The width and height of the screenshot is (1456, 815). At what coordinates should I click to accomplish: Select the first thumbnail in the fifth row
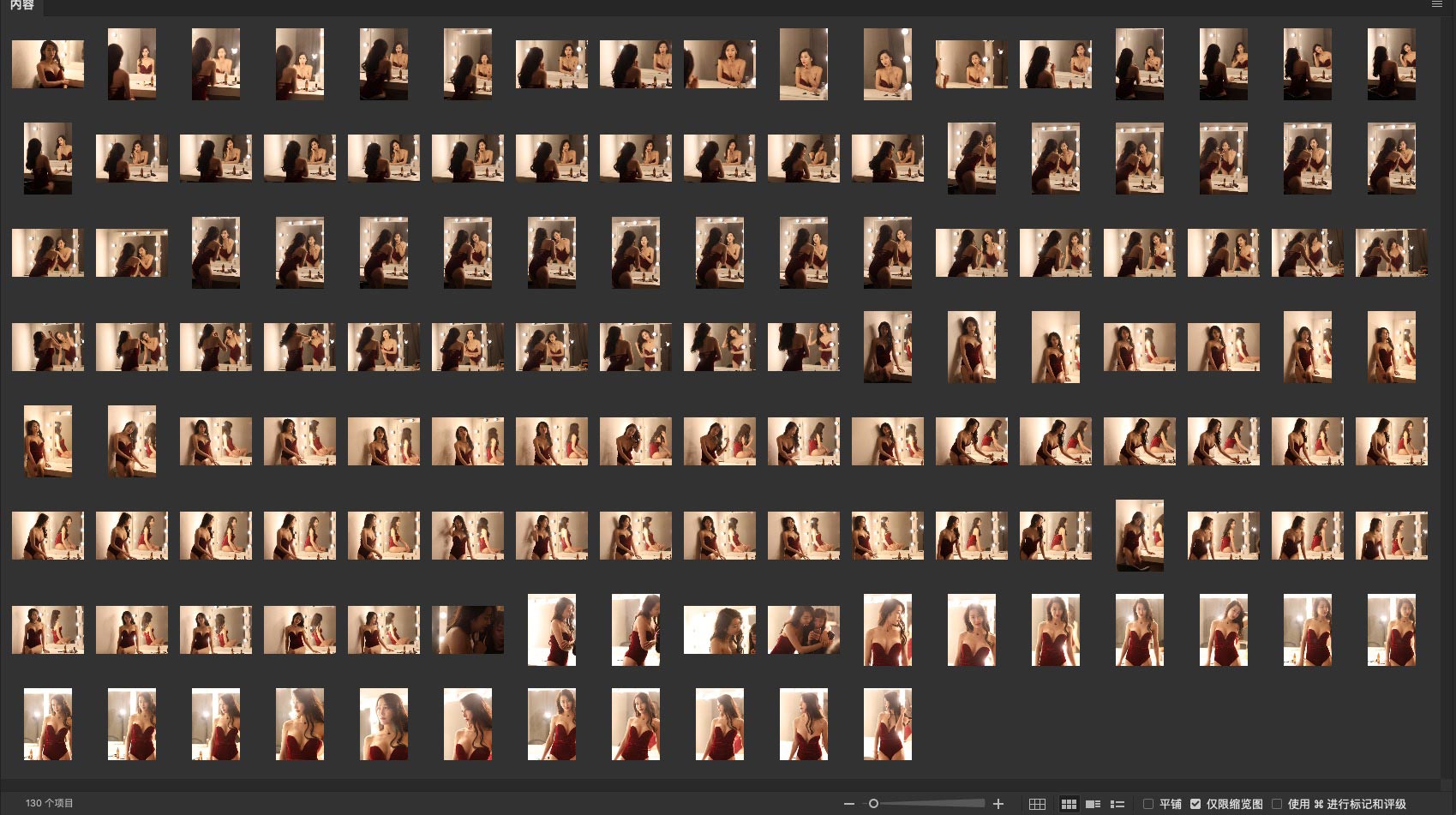(x=48, y=441)
